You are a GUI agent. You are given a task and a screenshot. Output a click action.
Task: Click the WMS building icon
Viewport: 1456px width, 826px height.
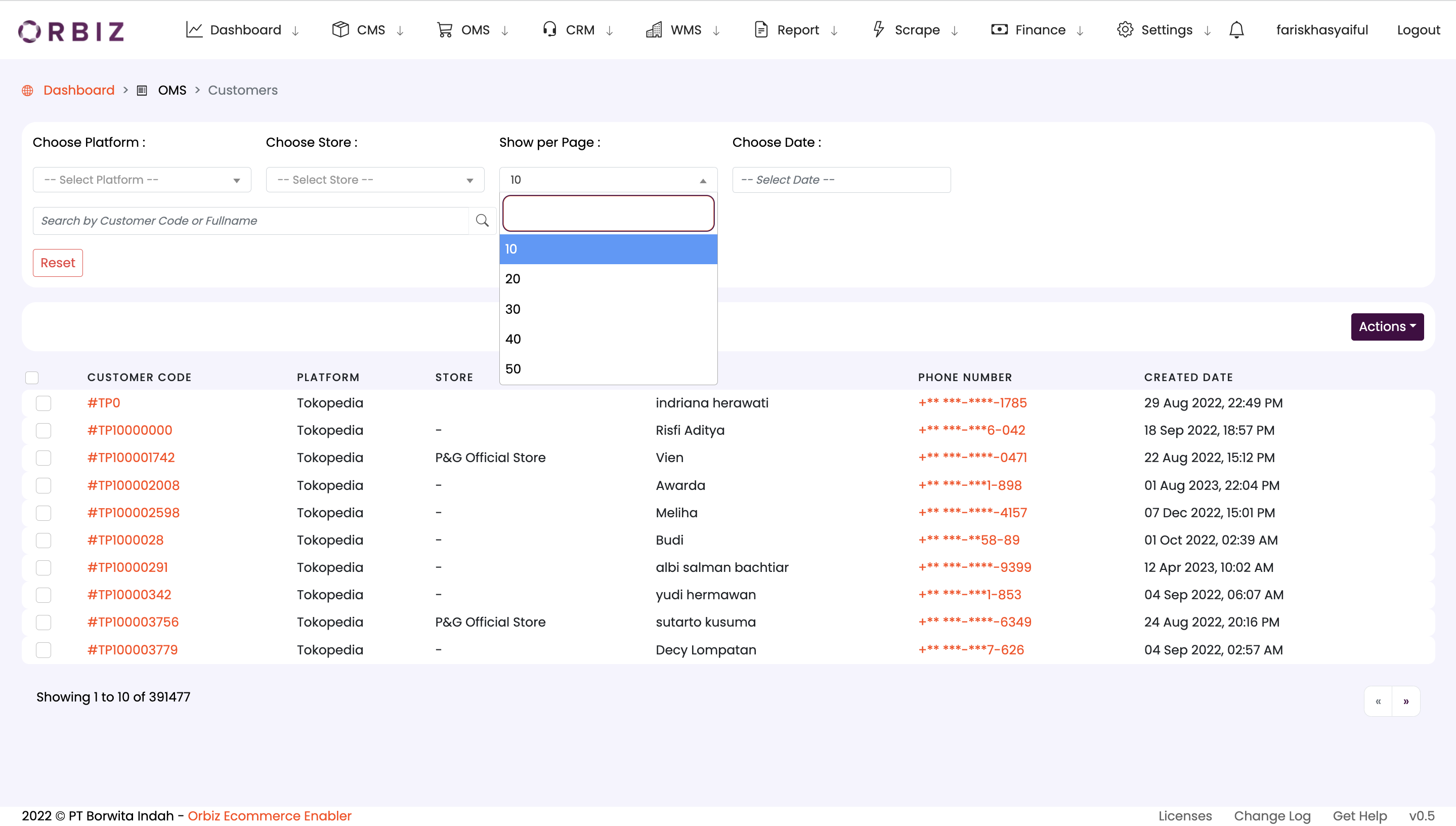pyautogui.click(x=654, y=29)
